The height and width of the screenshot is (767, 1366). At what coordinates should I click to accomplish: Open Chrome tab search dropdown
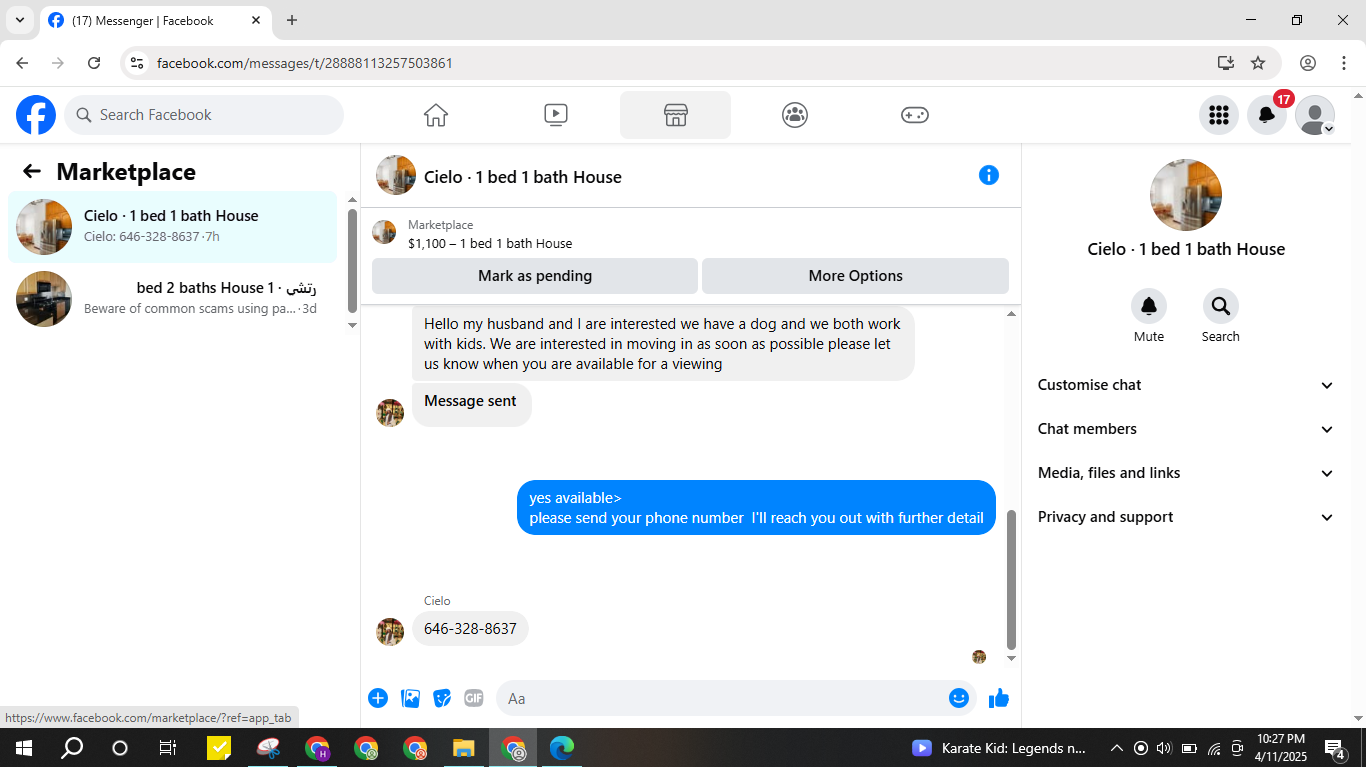pyautogui.click(x=19, y=20)
